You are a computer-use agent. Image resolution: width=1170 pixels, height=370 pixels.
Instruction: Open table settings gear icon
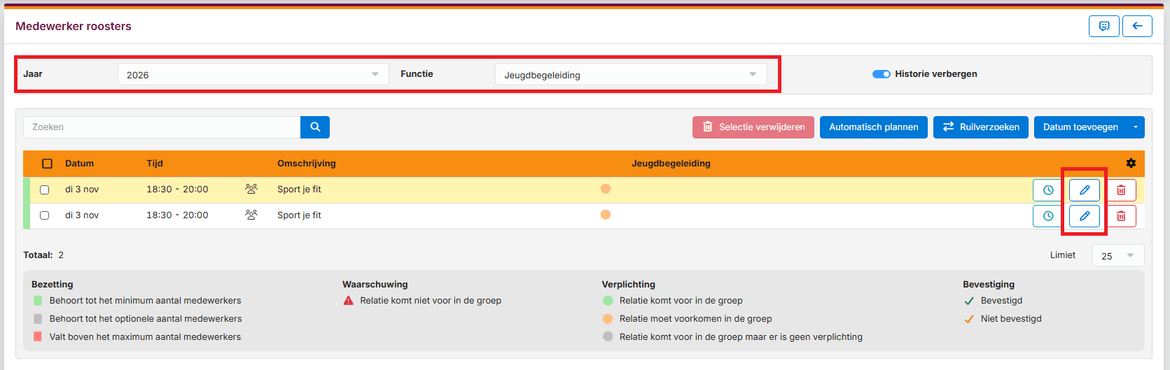coord(1131,163)
